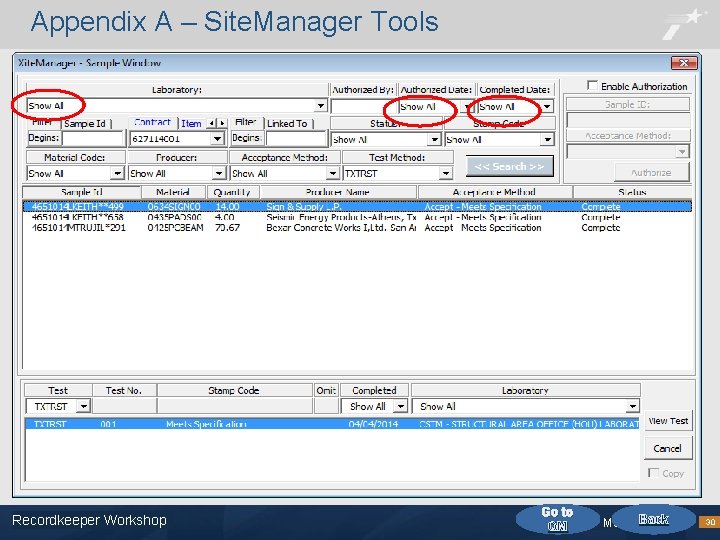This screenshot has width=720, height=540.
Task: Expand the Material Code dropdown
Action: 118,174
